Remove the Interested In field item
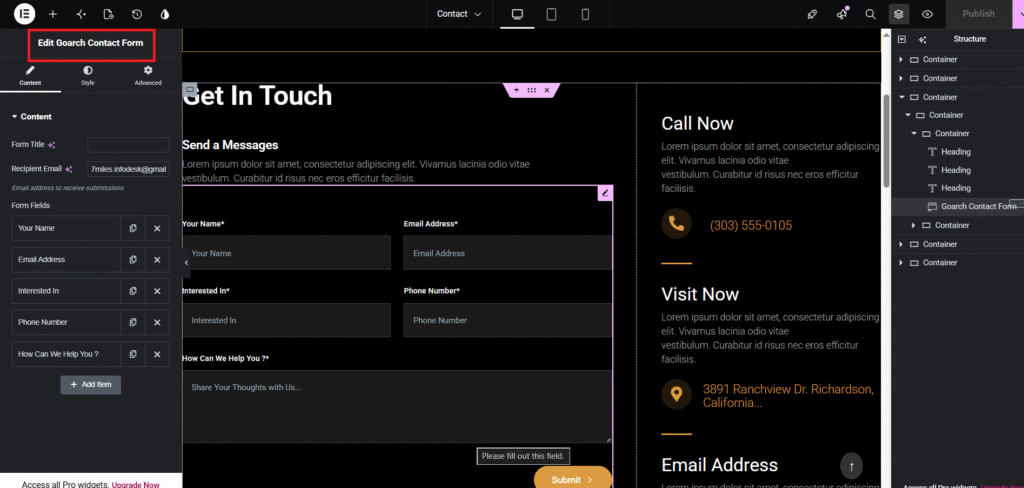 pos(157,291)
